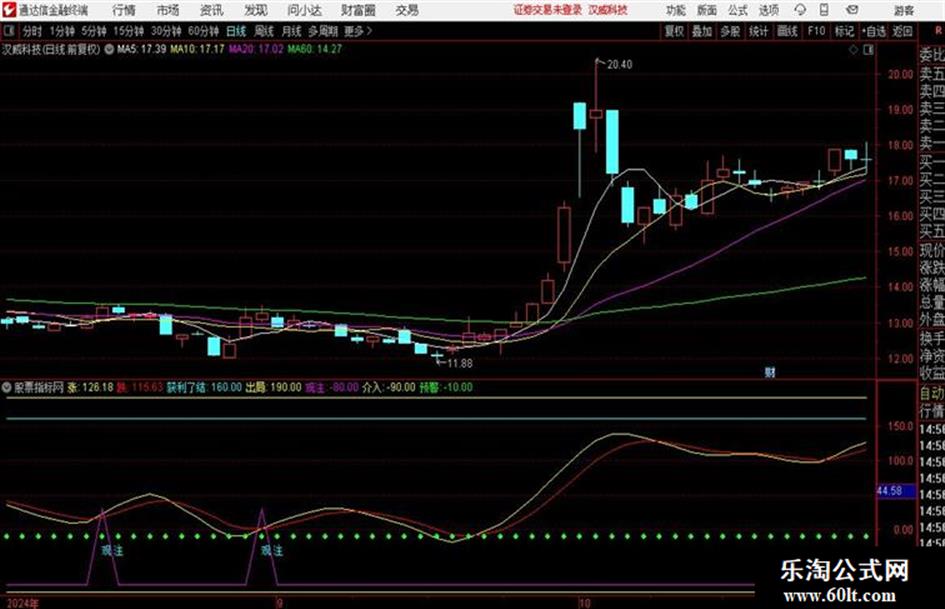Switch to 1分钟 period
This screenshot has height=609, width=945.
(62, 31)
